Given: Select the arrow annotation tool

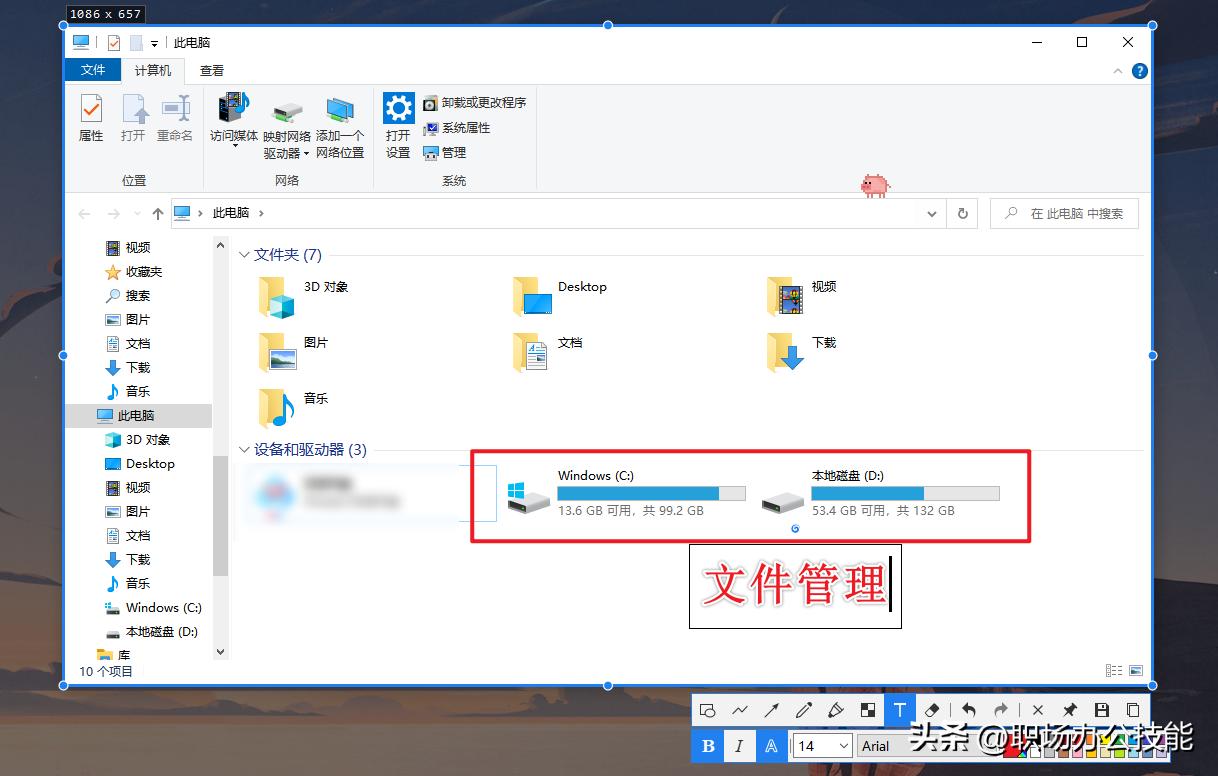Looking at the screenshot, I should pyautogui.click(x=771, y=709).
